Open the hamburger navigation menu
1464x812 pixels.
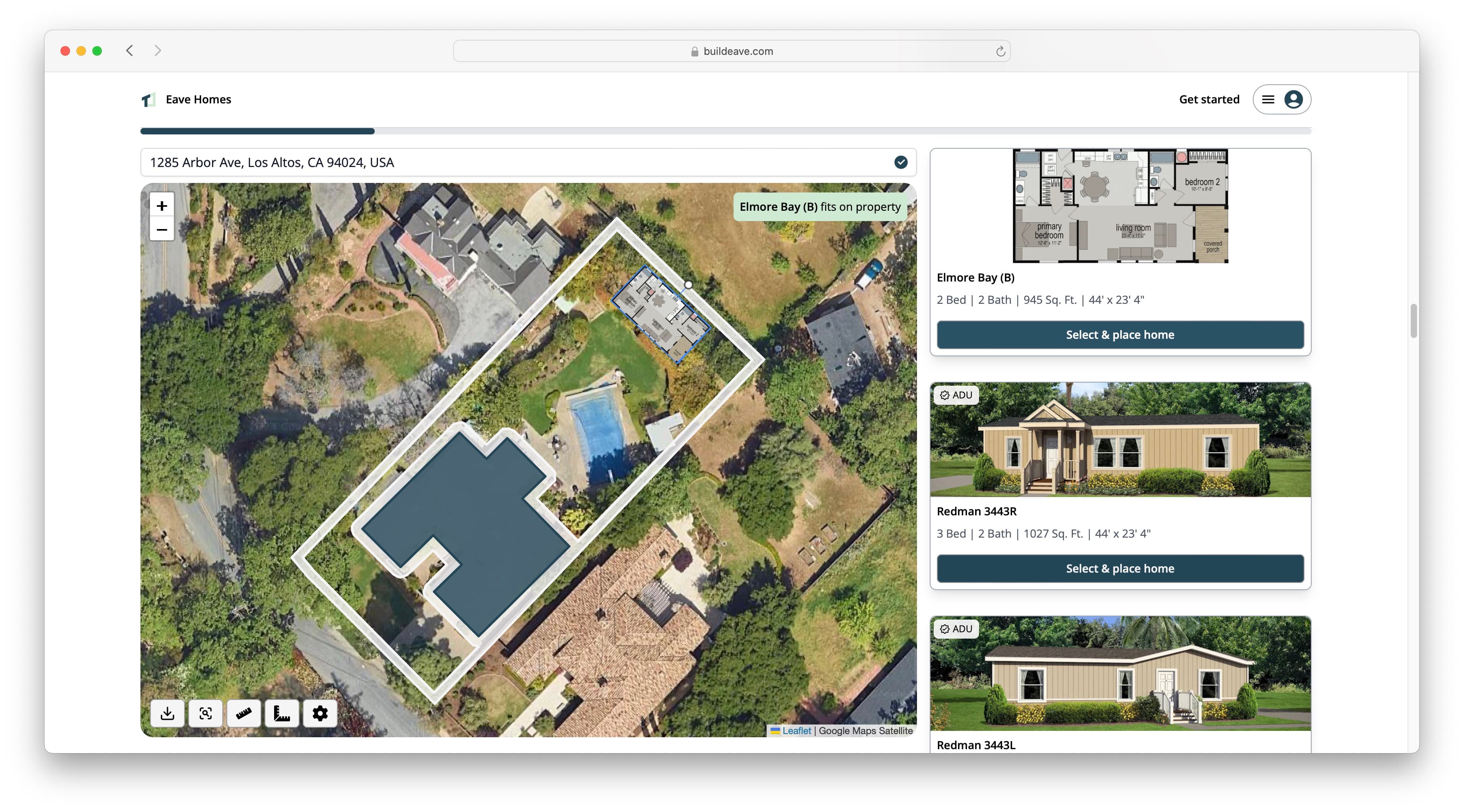(1269, 99)
